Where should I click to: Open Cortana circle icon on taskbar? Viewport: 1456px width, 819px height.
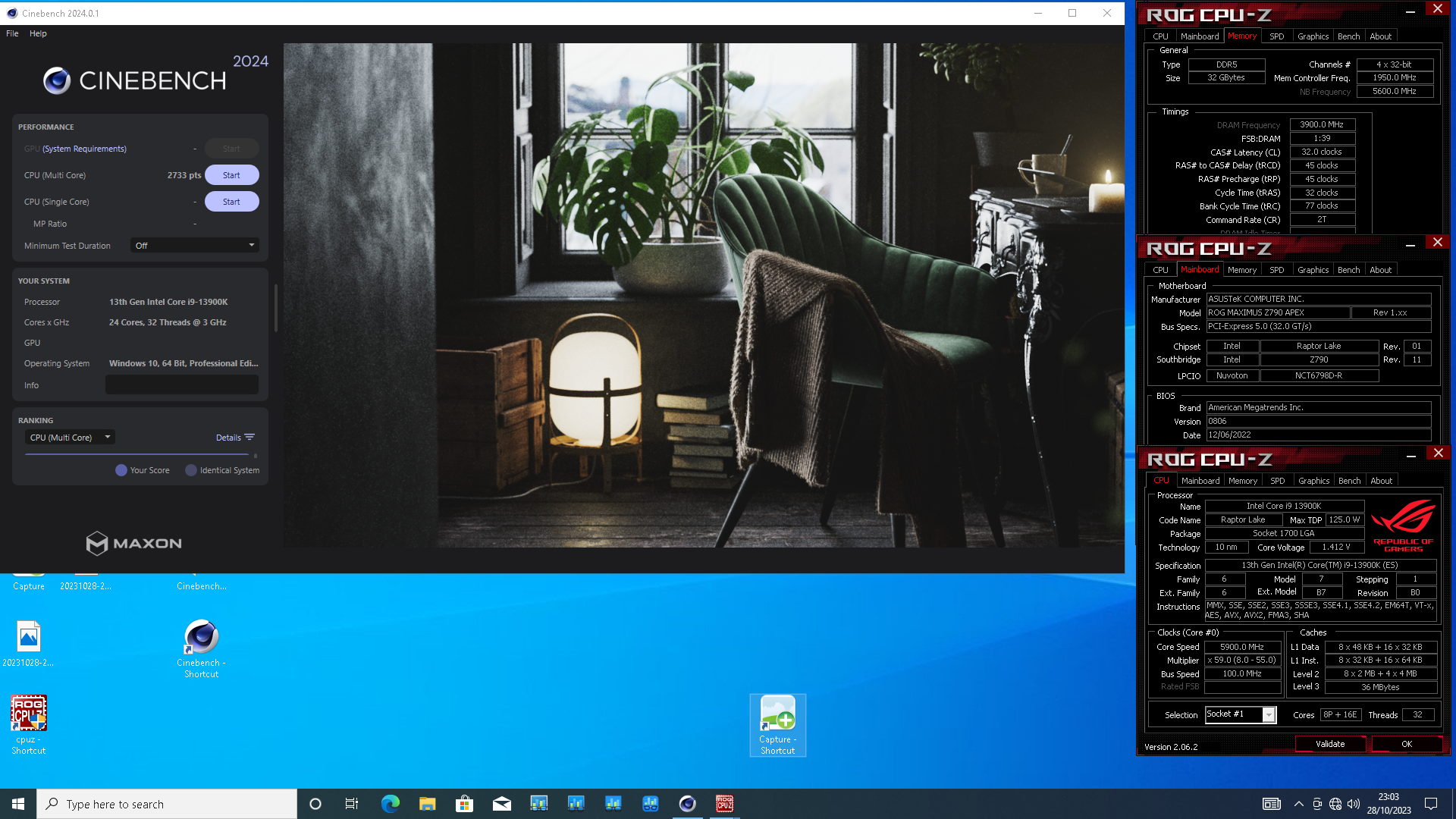pos(315,804)
